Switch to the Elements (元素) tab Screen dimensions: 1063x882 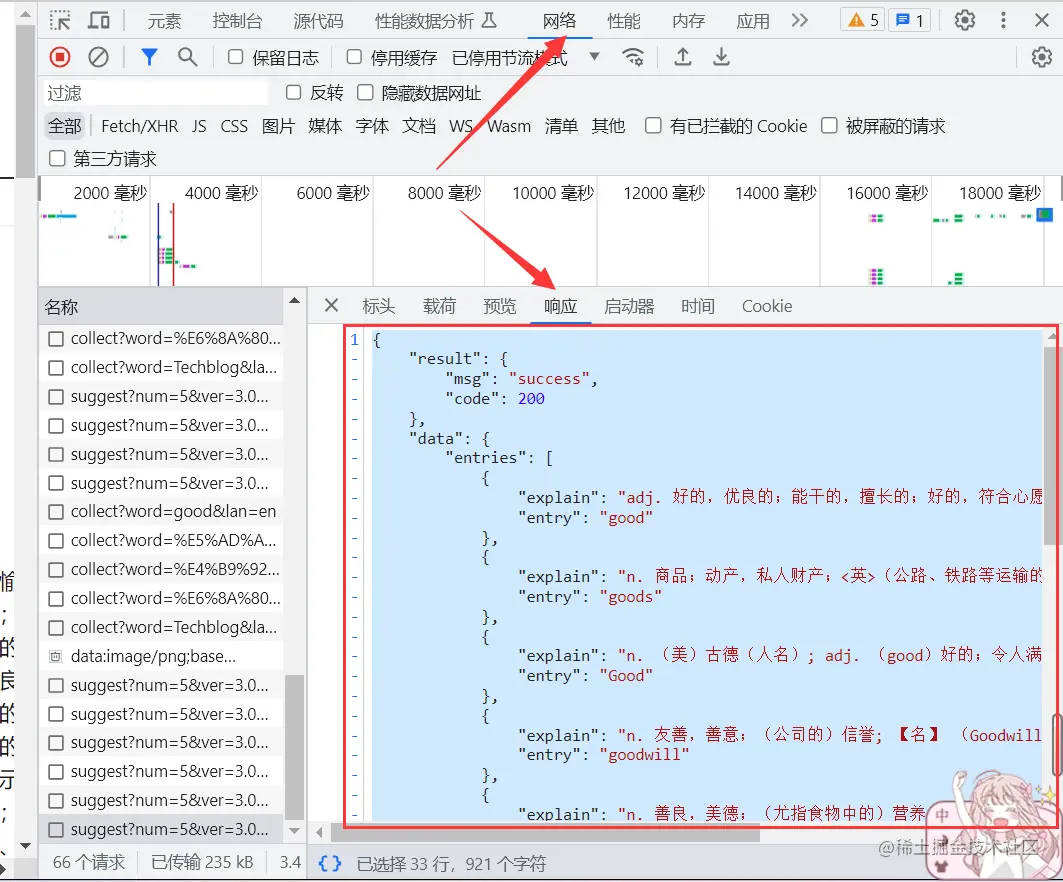coord(164,21)
